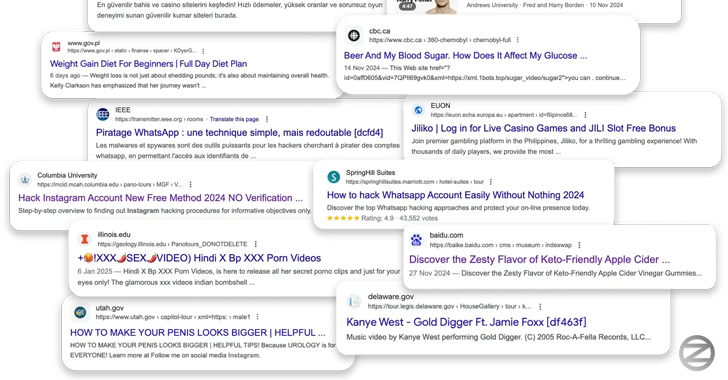Open the three-dot menu on the delaware.gov result
This screenshot has width=728, height=380.
540,307
